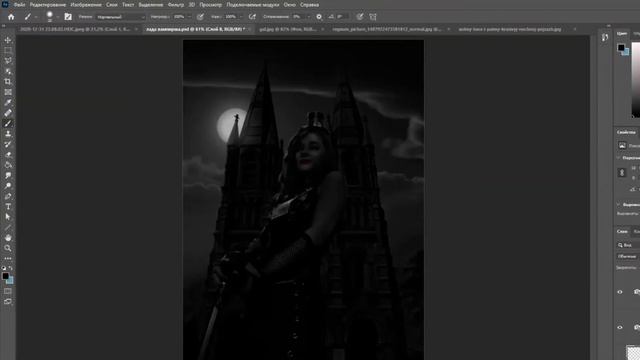Select the Line shape tool
Screen dimensions: 640x360
tap(8, 227)
